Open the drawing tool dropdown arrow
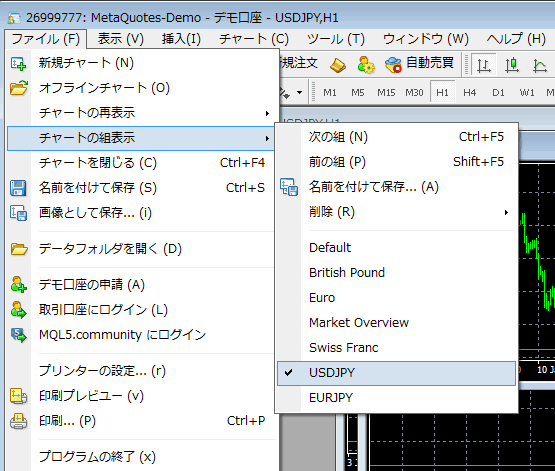This screenshot has height=471, width=555. [x=299, y=93]
